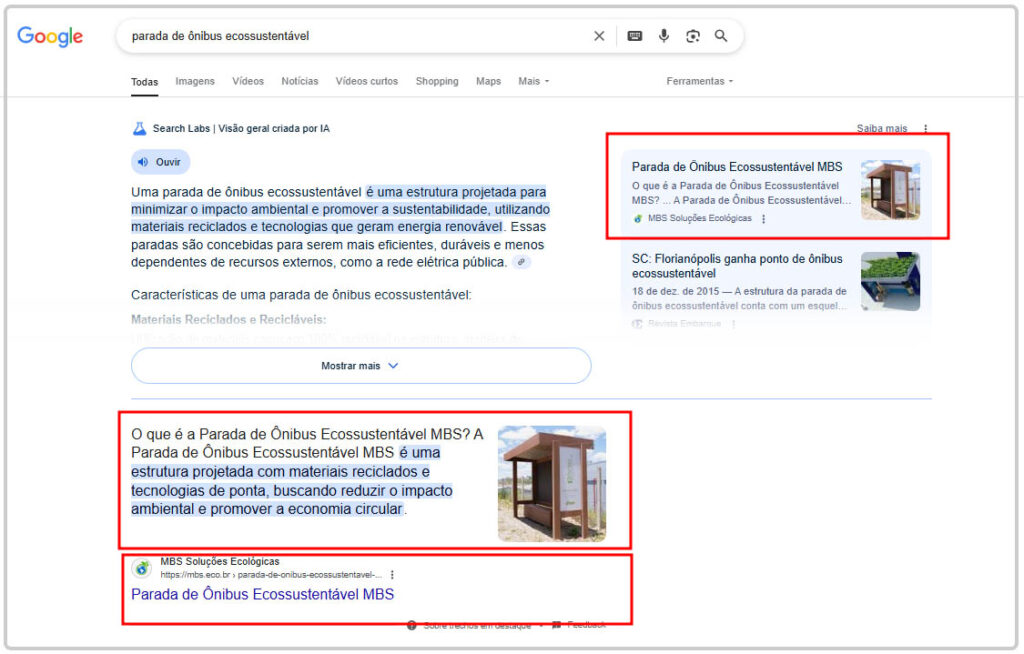Screen dimensions: 1024x654
Task: Open the featured snippet bus stop image
Action: [x=552, y=483]
